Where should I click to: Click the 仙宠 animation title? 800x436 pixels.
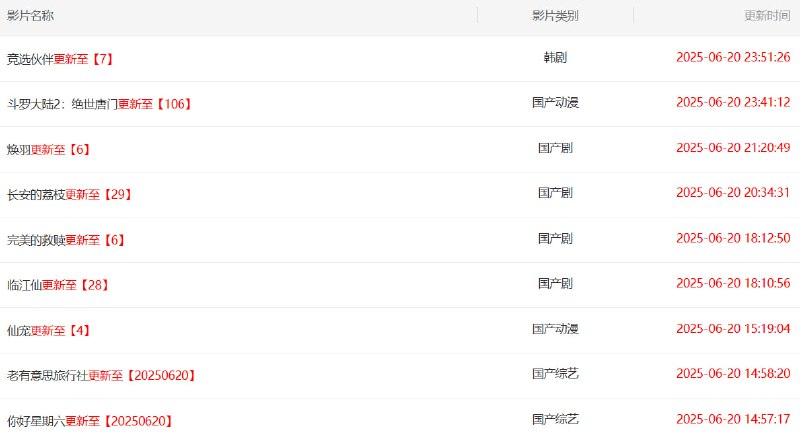tap(48, 330)
